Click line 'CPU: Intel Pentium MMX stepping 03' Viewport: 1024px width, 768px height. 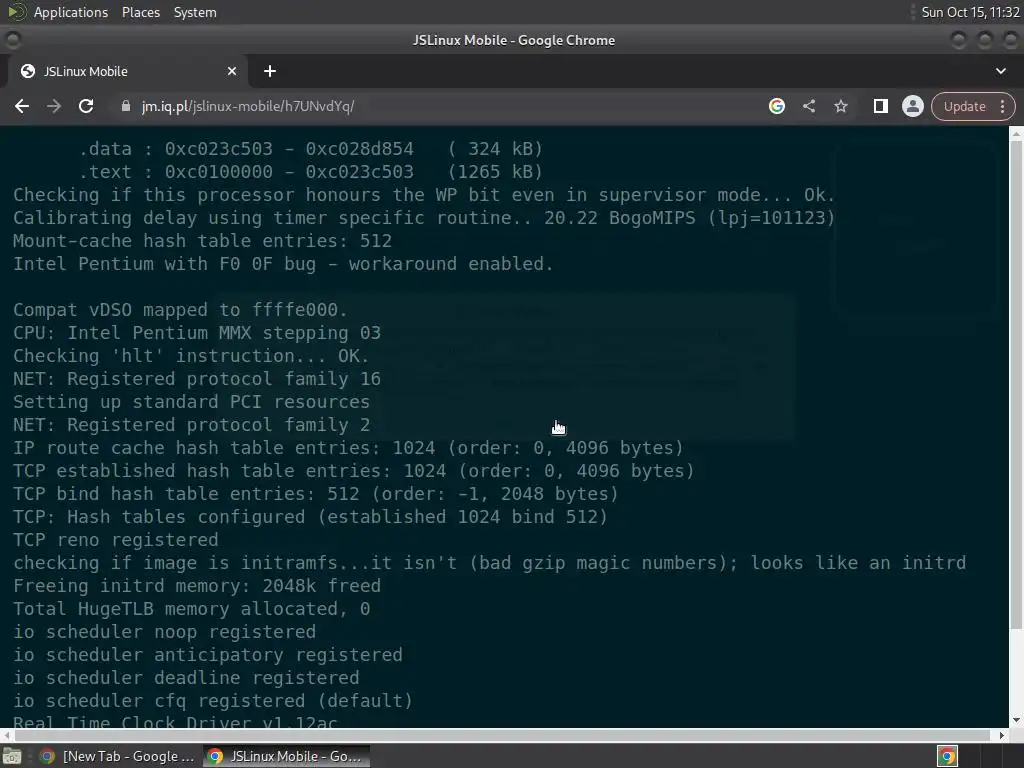197,333
